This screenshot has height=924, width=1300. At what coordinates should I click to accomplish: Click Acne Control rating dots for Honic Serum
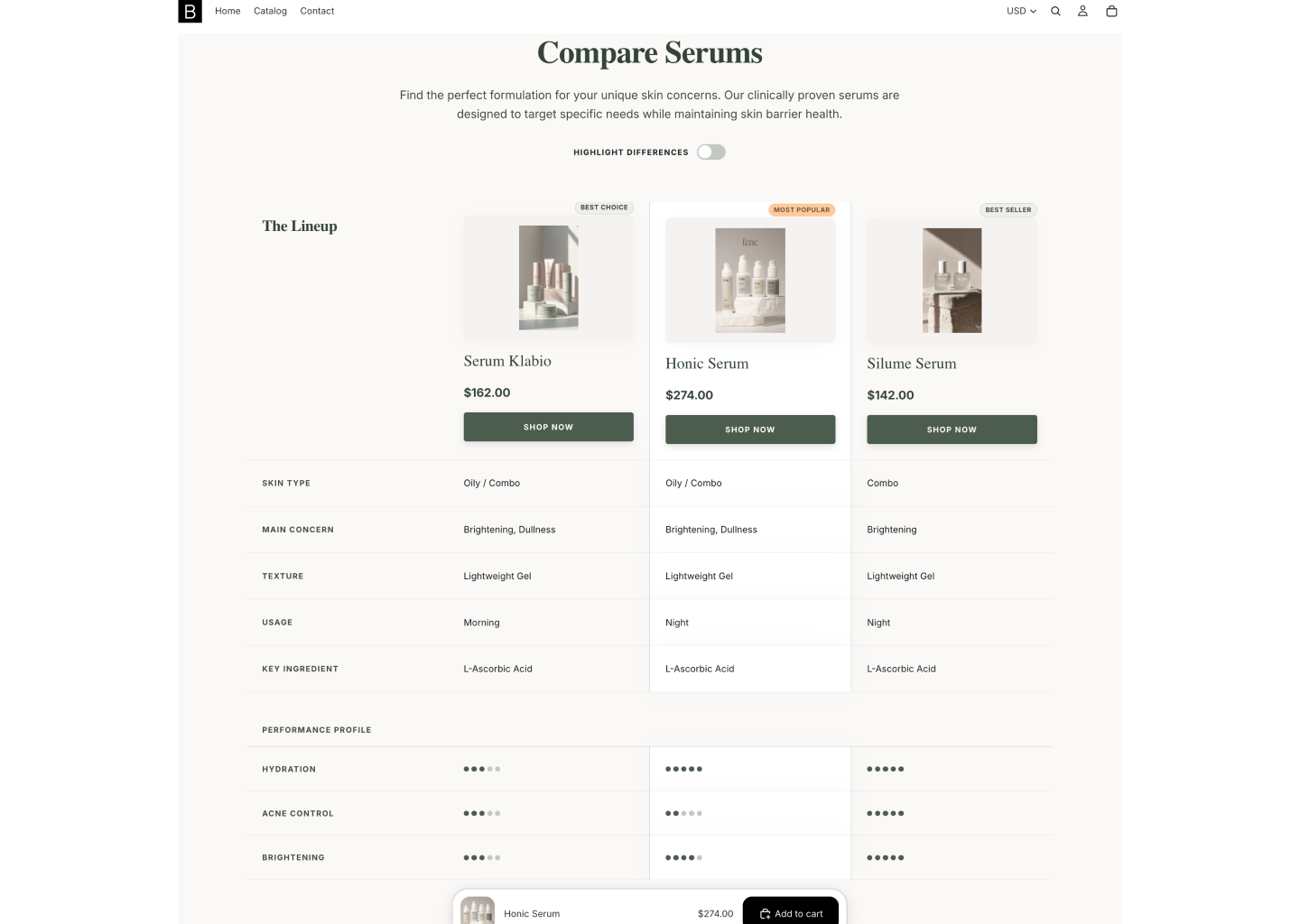click(x=683, y=813)
